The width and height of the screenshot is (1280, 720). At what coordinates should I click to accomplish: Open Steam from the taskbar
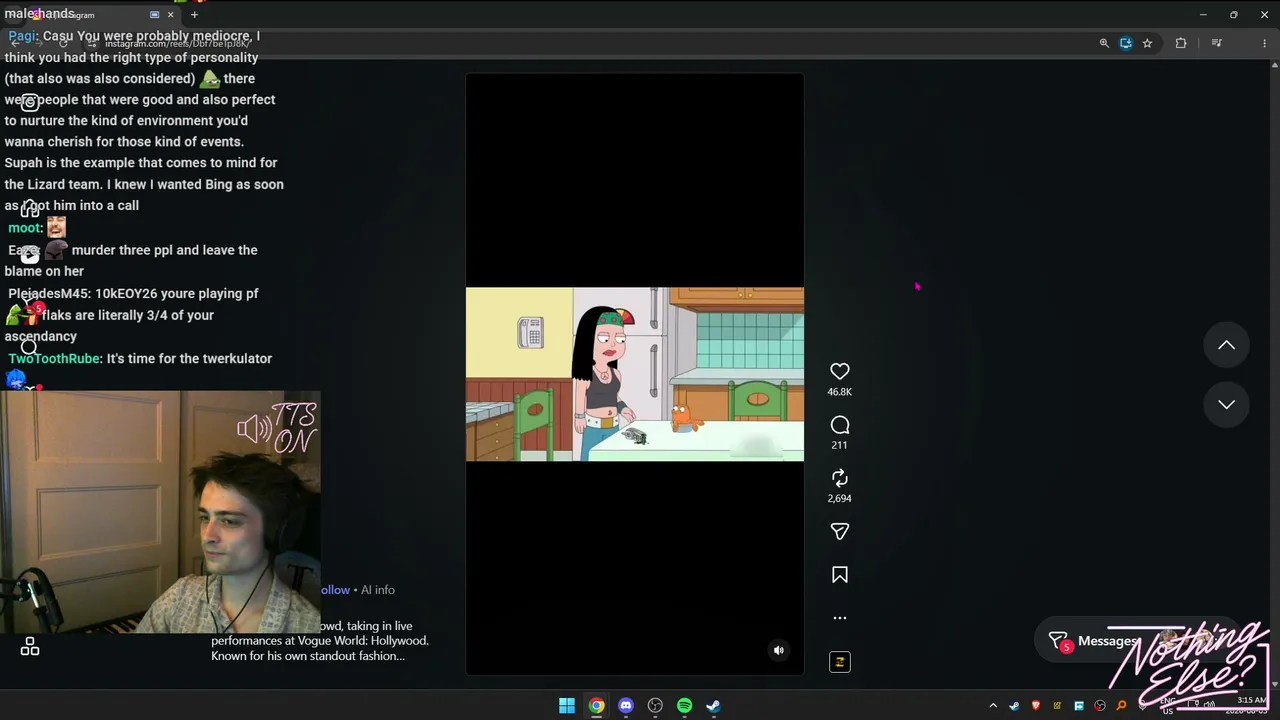[x=713, y=706]
